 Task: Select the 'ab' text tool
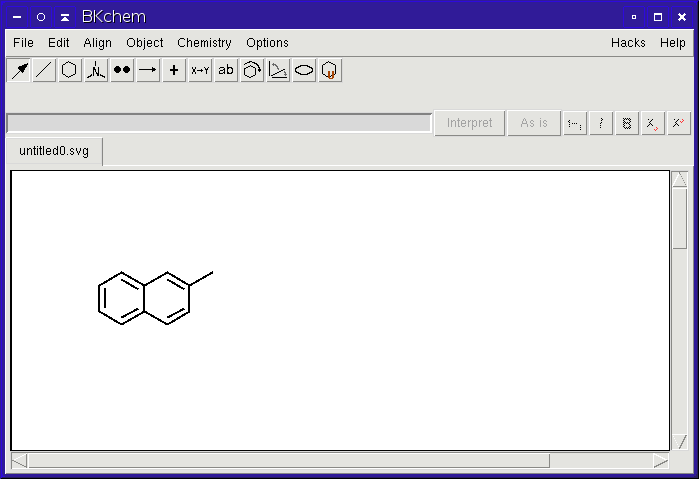tap(226, 70)
